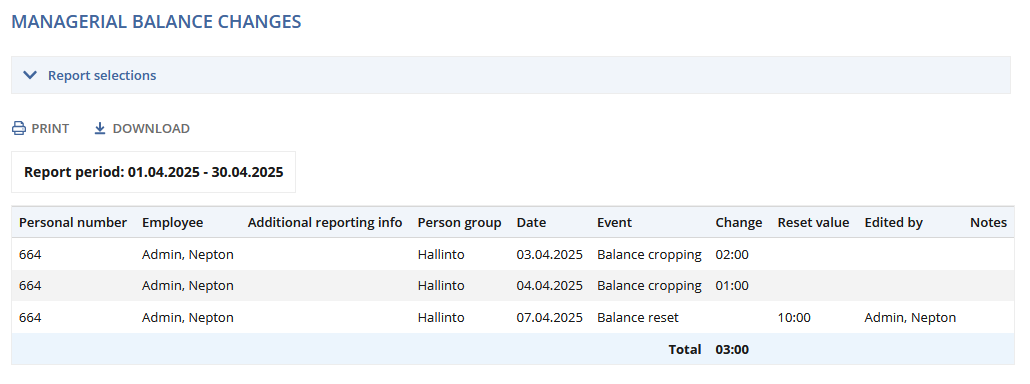Click the Total 03:00 value
The height and width of the screenshot is (384, 1030).
732,349
